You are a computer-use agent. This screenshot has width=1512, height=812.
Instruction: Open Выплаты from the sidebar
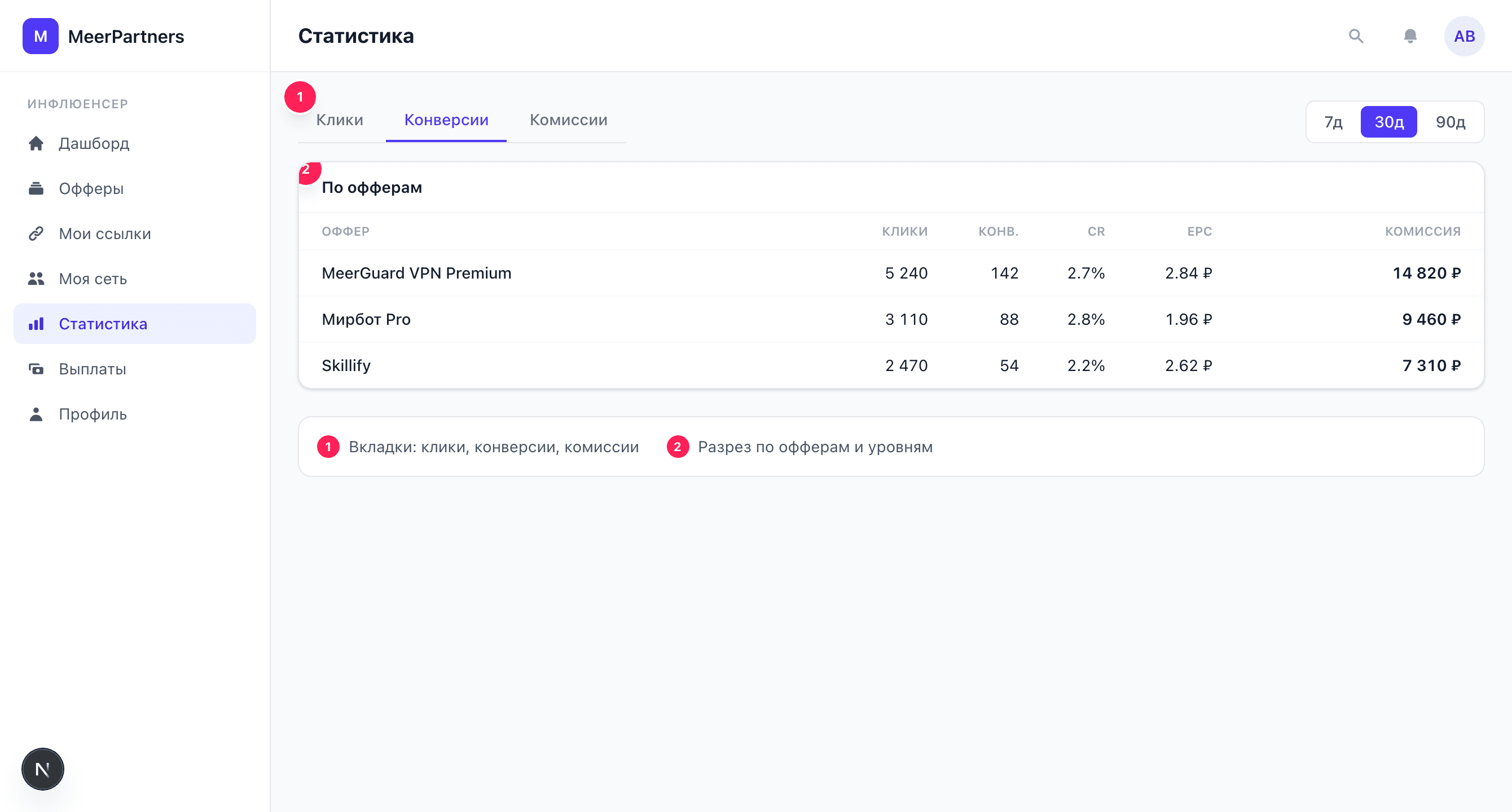[135, 369]
